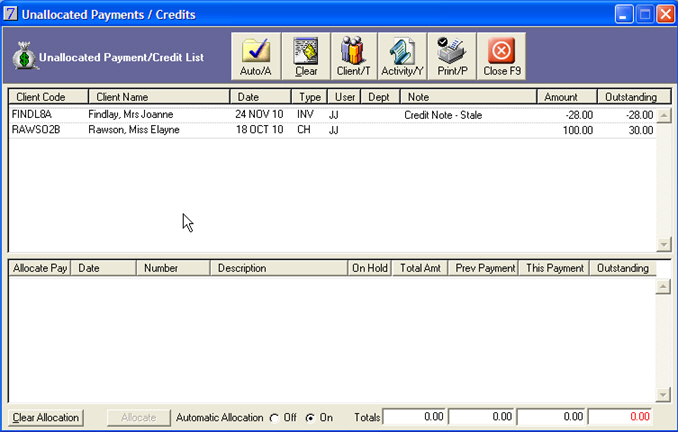Click the On Hold column header
678x432 pixels.
pyautogui.click(x=370, y=268)
